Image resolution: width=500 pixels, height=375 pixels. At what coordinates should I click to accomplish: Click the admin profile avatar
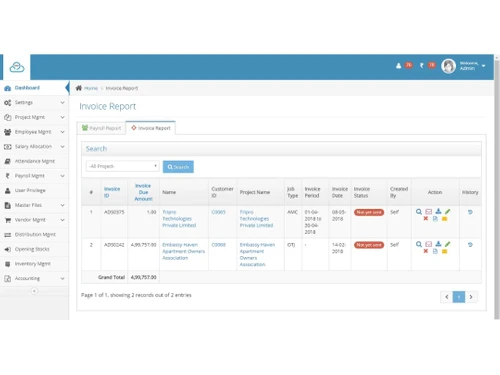(448, 66)
